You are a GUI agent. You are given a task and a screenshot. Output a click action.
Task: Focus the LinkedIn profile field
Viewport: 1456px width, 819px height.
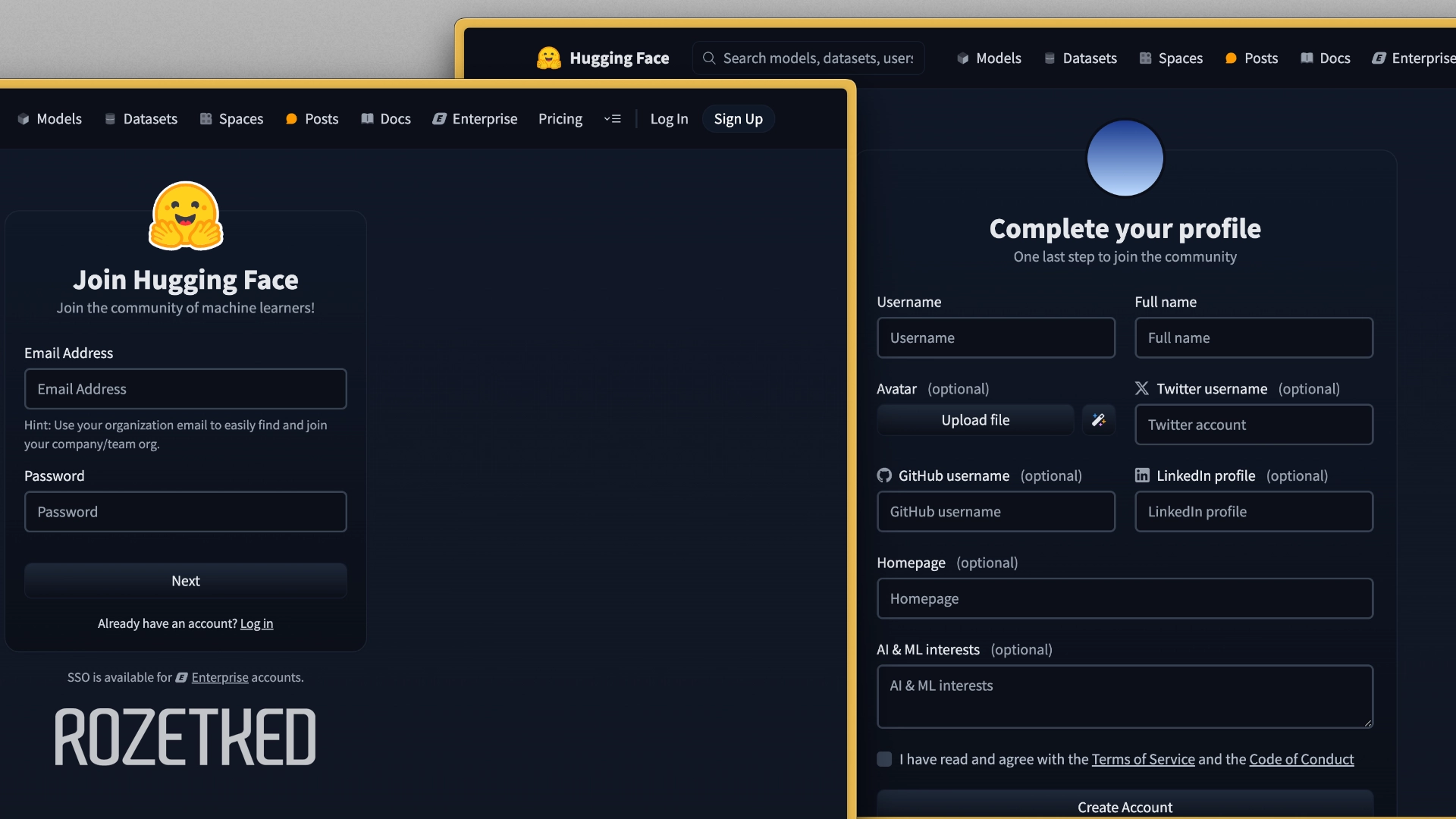tap(1254, 512)
